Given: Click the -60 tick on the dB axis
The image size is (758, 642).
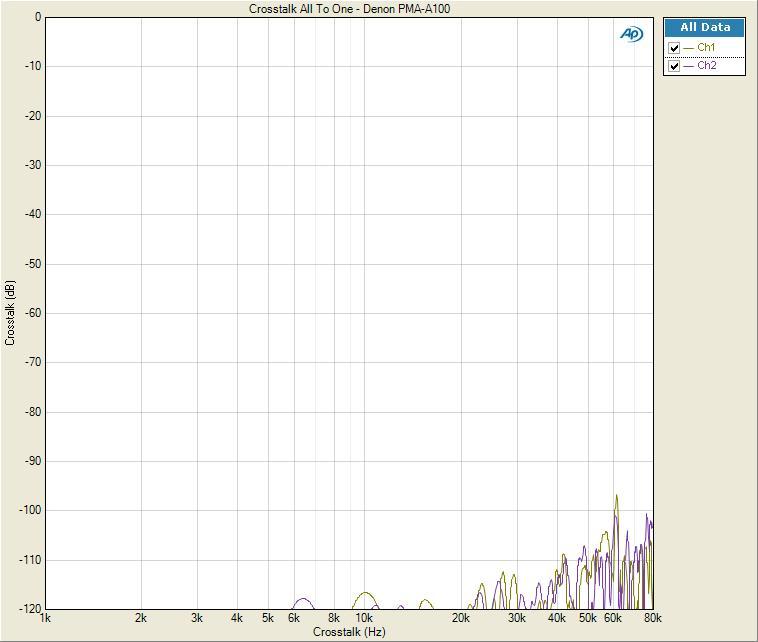Looking at the screenshot, I should click(33, 313).
